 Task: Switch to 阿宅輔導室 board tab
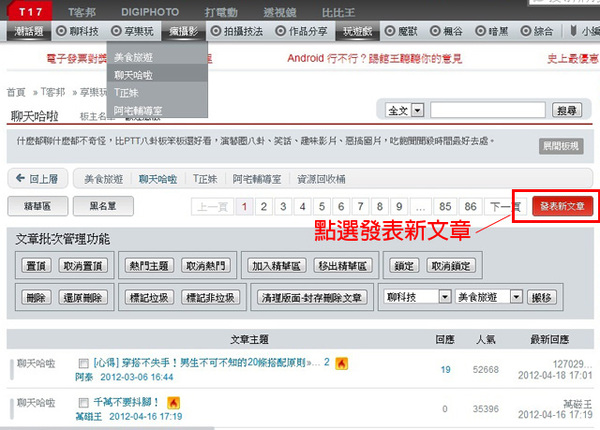[257, 179]
